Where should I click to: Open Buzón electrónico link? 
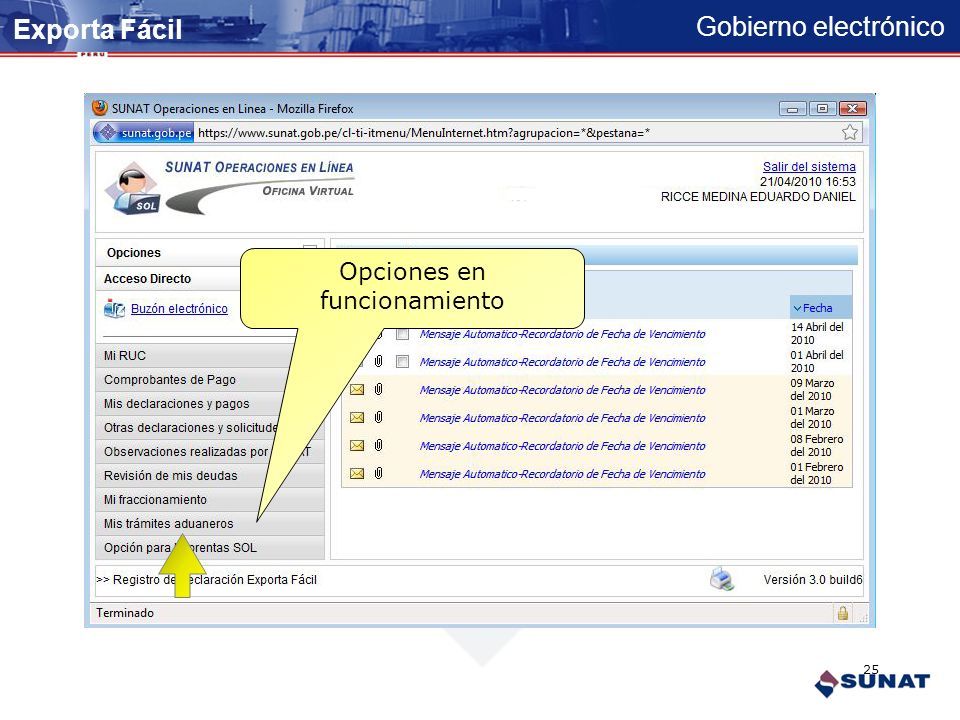coord(179,309)
